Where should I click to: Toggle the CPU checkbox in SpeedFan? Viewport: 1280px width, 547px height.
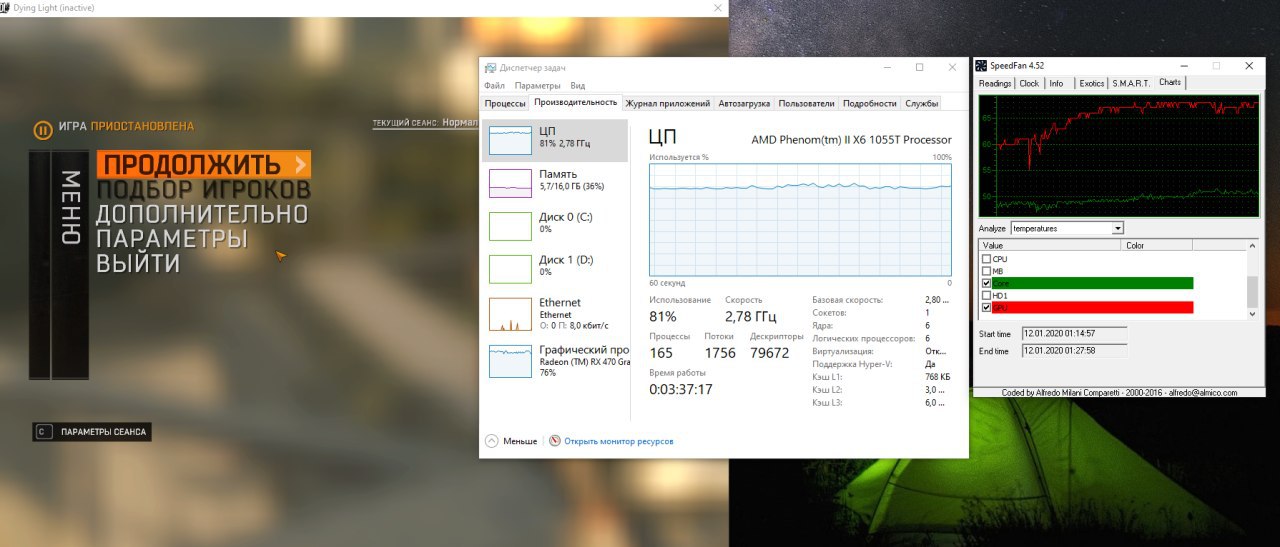click(987, 259)
